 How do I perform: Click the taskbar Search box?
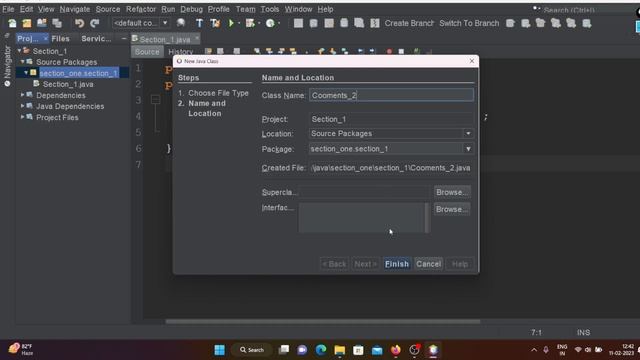click(x=252, y=350)
